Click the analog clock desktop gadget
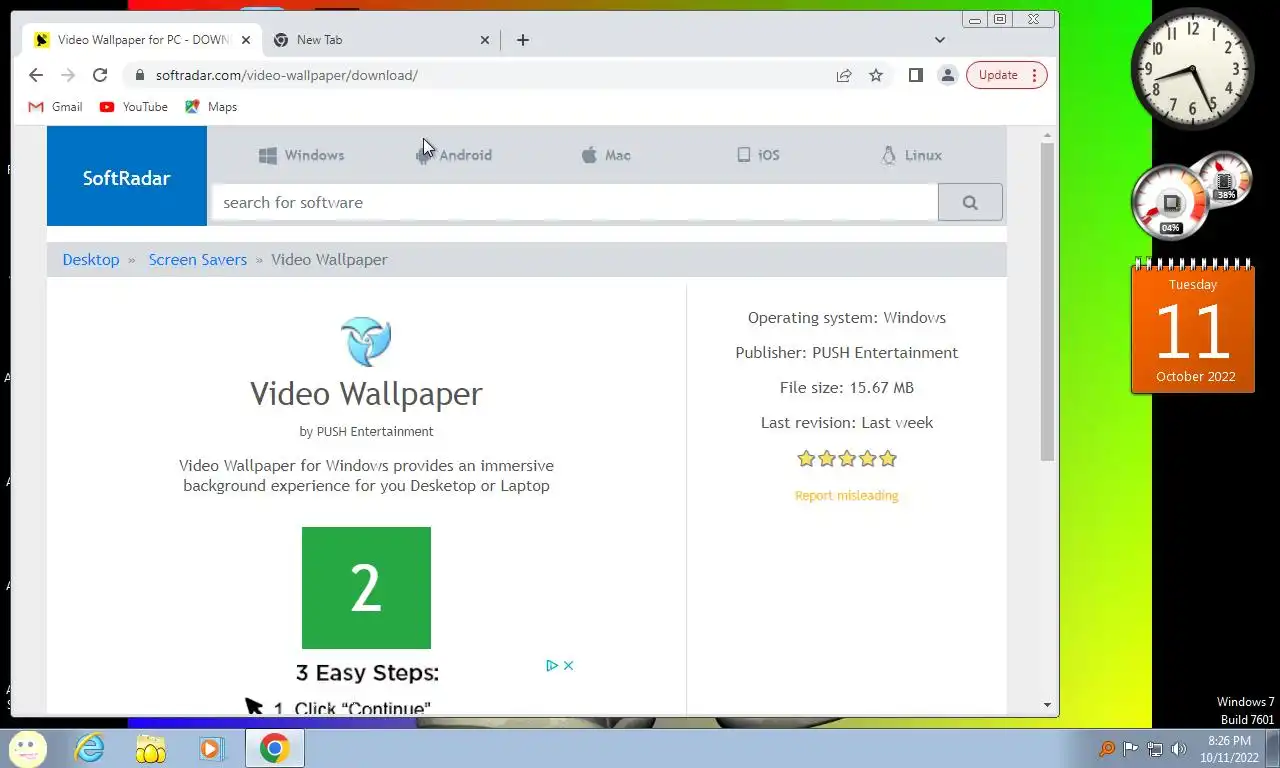The image size is (1280, 768). (1193, 69)
